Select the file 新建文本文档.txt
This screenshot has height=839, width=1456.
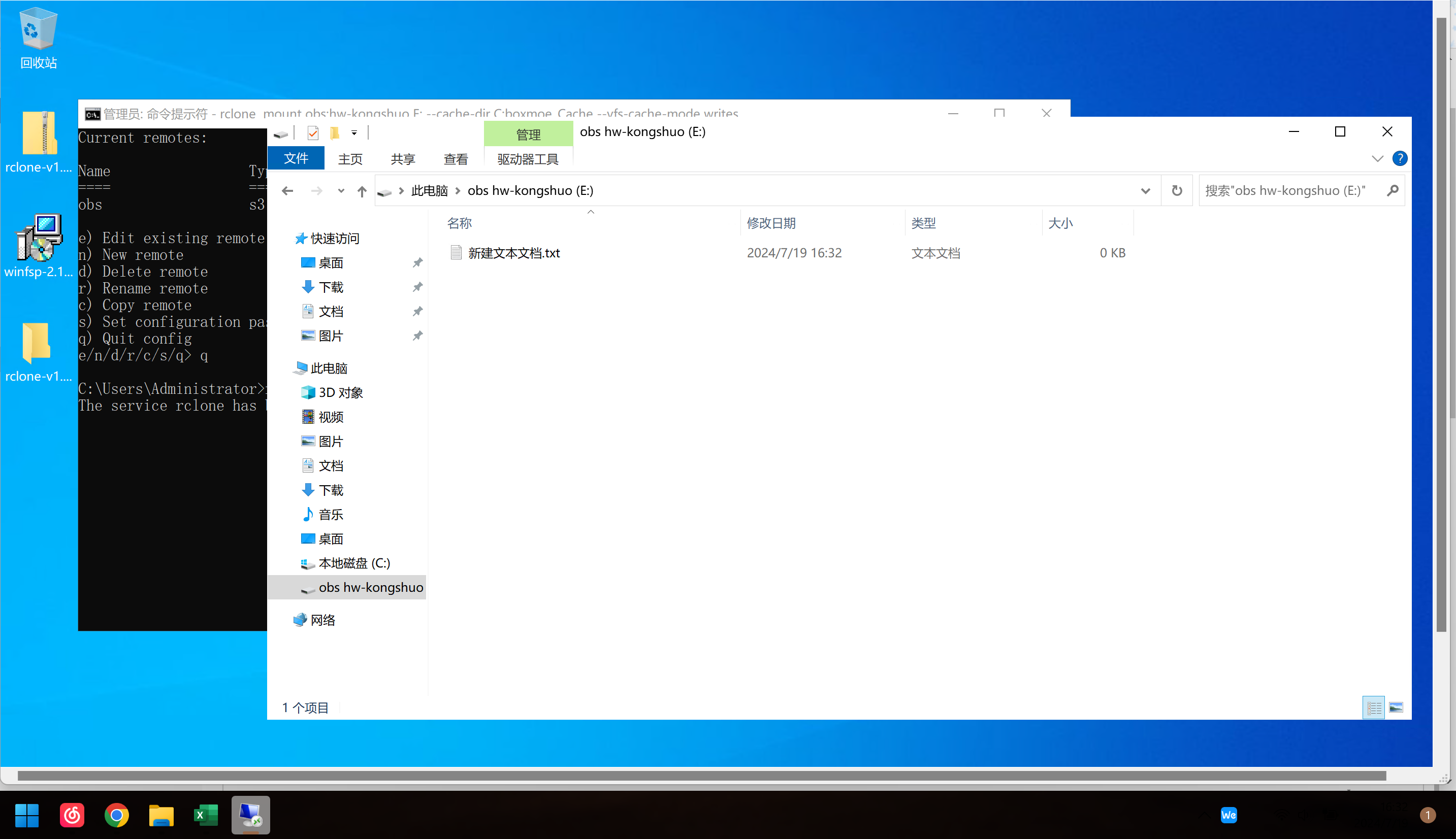click(x=513, y=253)
